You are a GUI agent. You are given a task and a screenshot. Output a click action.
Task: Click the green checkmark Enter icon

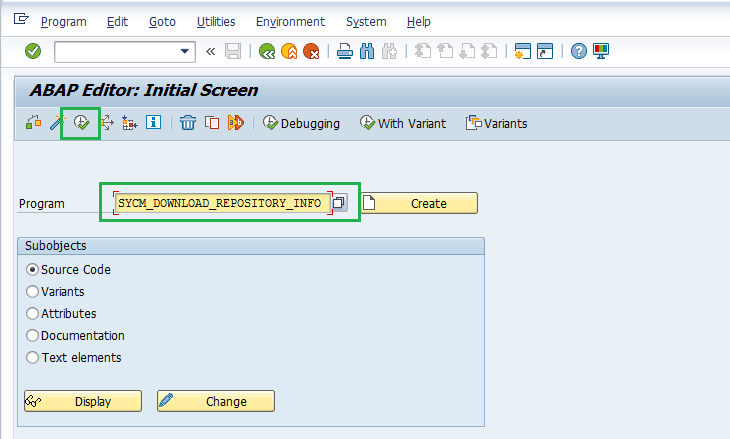33,51
